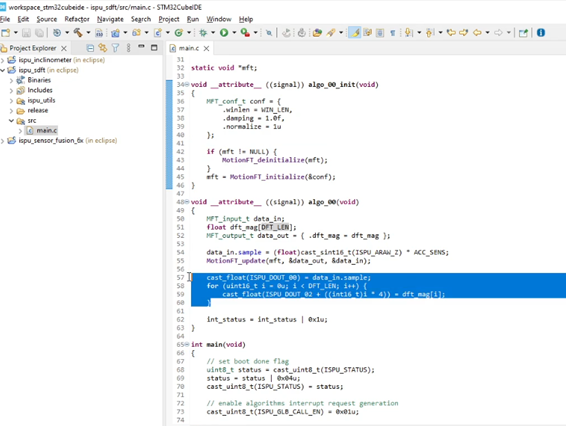Close the main.c editor tab

click(x=206, y=48)
